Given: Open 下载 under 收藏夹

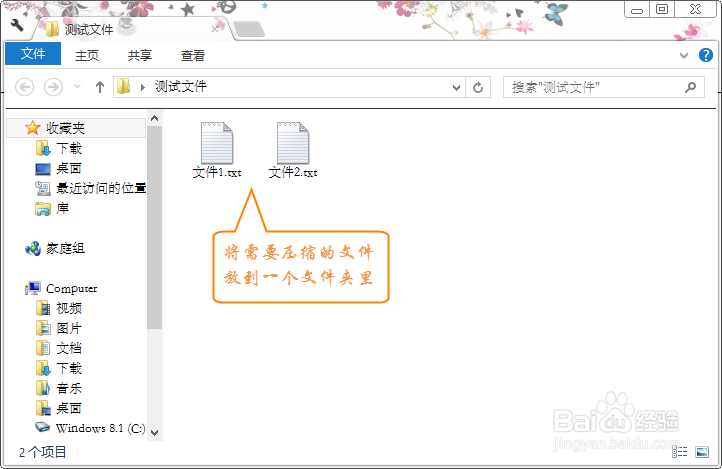Looking at the screenshot, I should [x=69, y=148].
